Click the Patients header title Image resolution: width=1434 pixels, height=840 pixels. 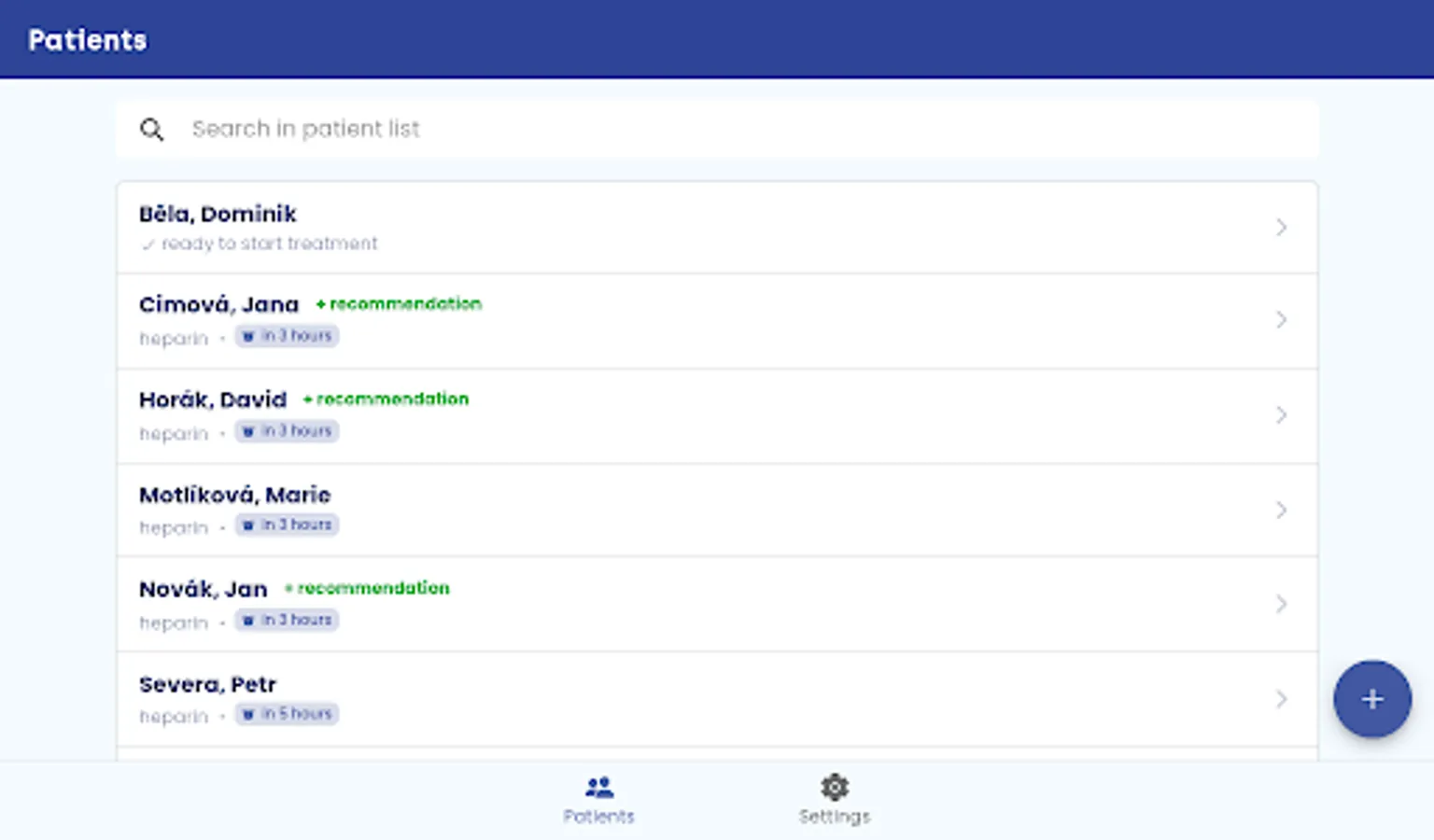pos(88,40)
